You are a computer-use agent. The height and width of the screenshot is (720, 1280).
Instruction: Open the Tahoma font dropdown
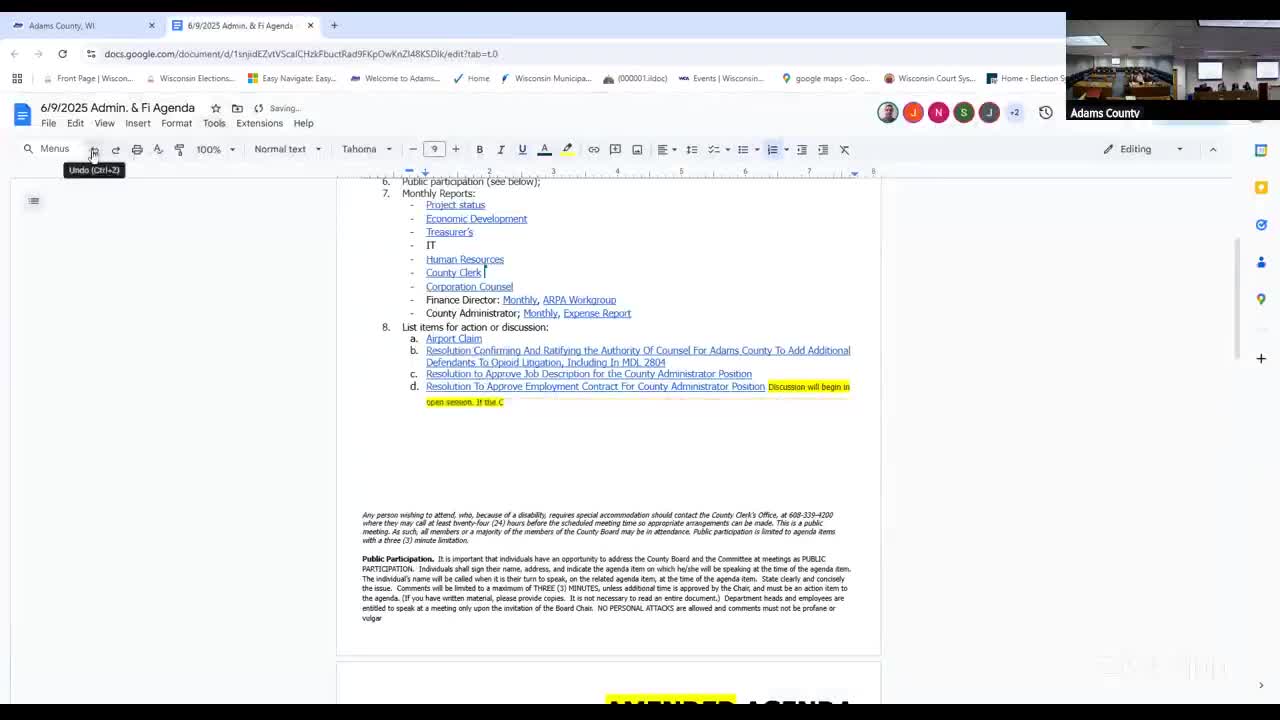[x=366, y=150]
